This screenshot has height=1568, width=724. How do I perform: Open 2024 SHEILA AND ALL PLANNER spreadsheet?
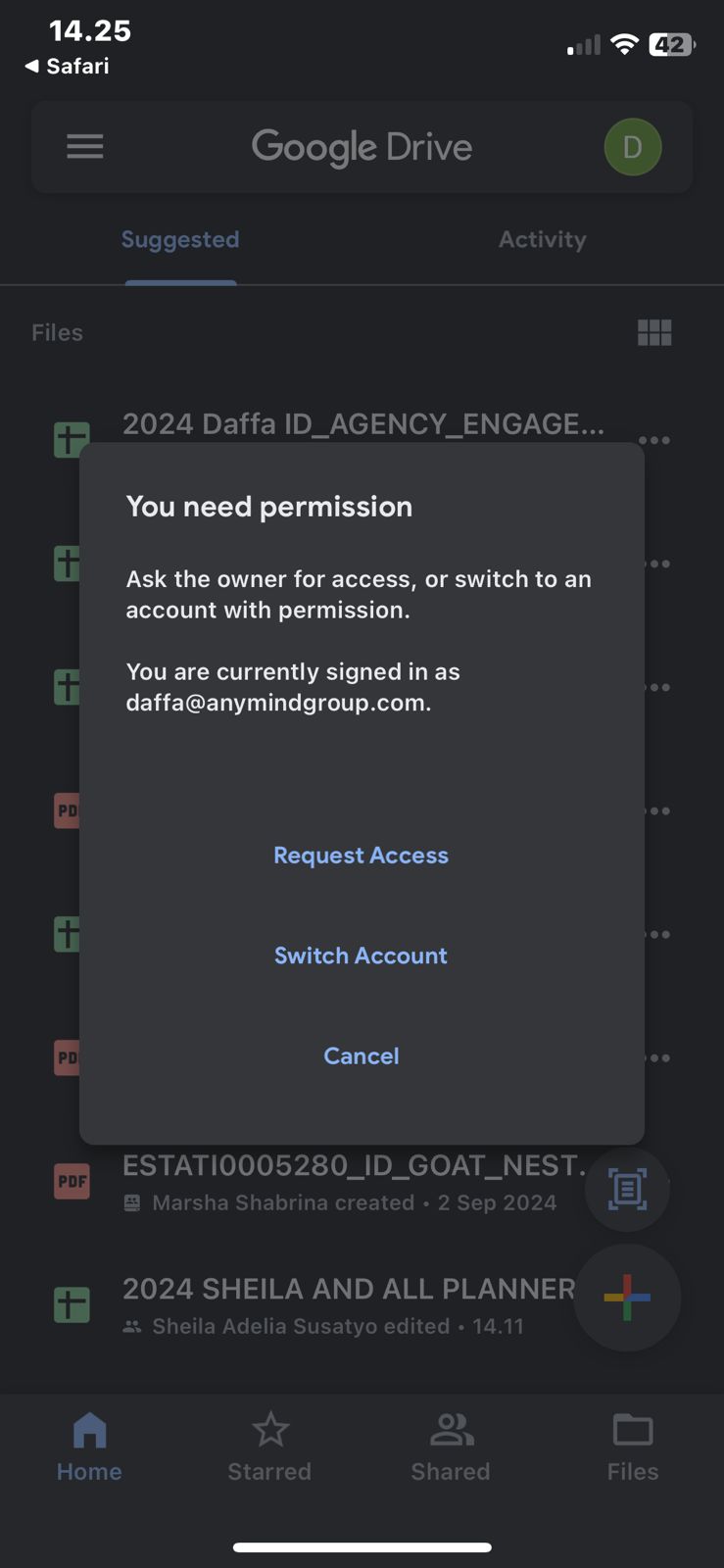[x=348, y=1290]
